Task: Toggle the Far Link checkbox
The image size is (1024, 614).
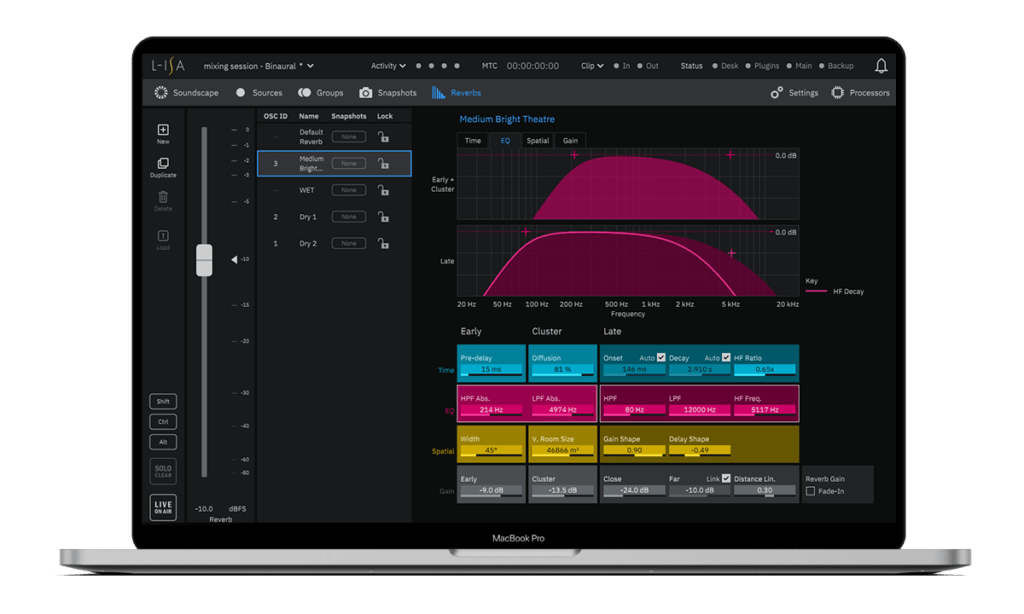Action: coord(726,478)
